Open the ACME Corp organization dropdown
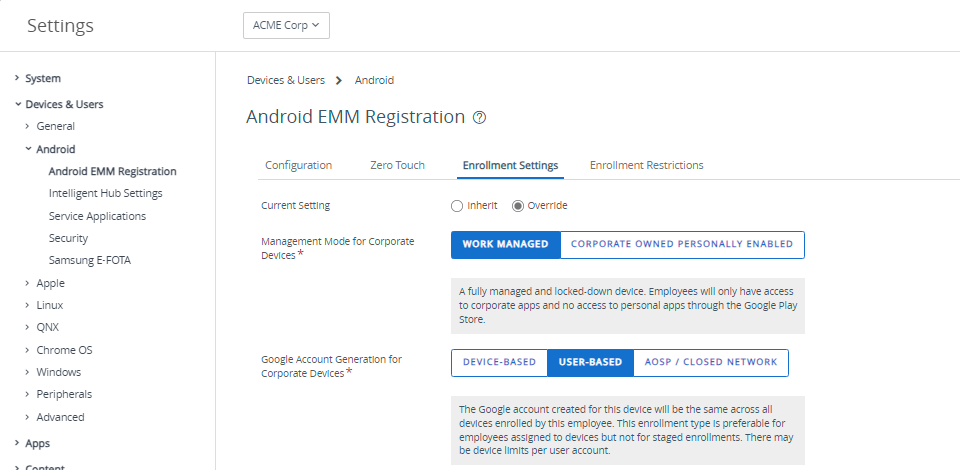The height and width of the screenshot is (470, 960). point(286,26)
